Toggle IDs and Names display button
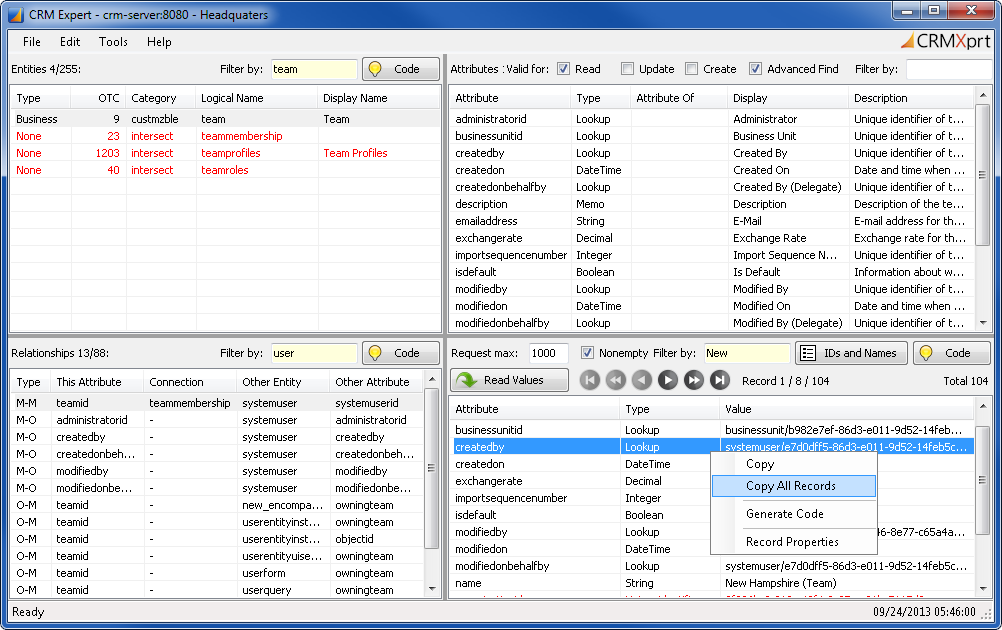This screenshot has width=1002, height=630. (x=851, y=353)
